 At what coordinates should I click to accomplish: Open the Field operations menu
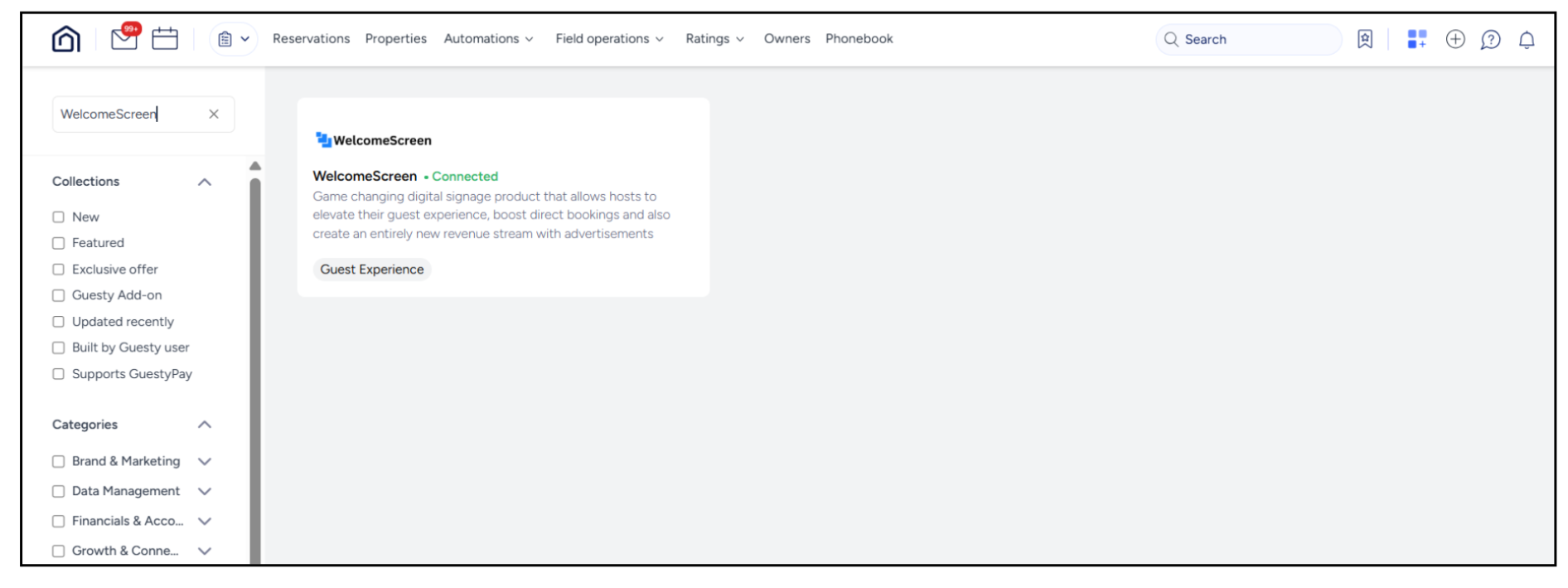point(609,39)
